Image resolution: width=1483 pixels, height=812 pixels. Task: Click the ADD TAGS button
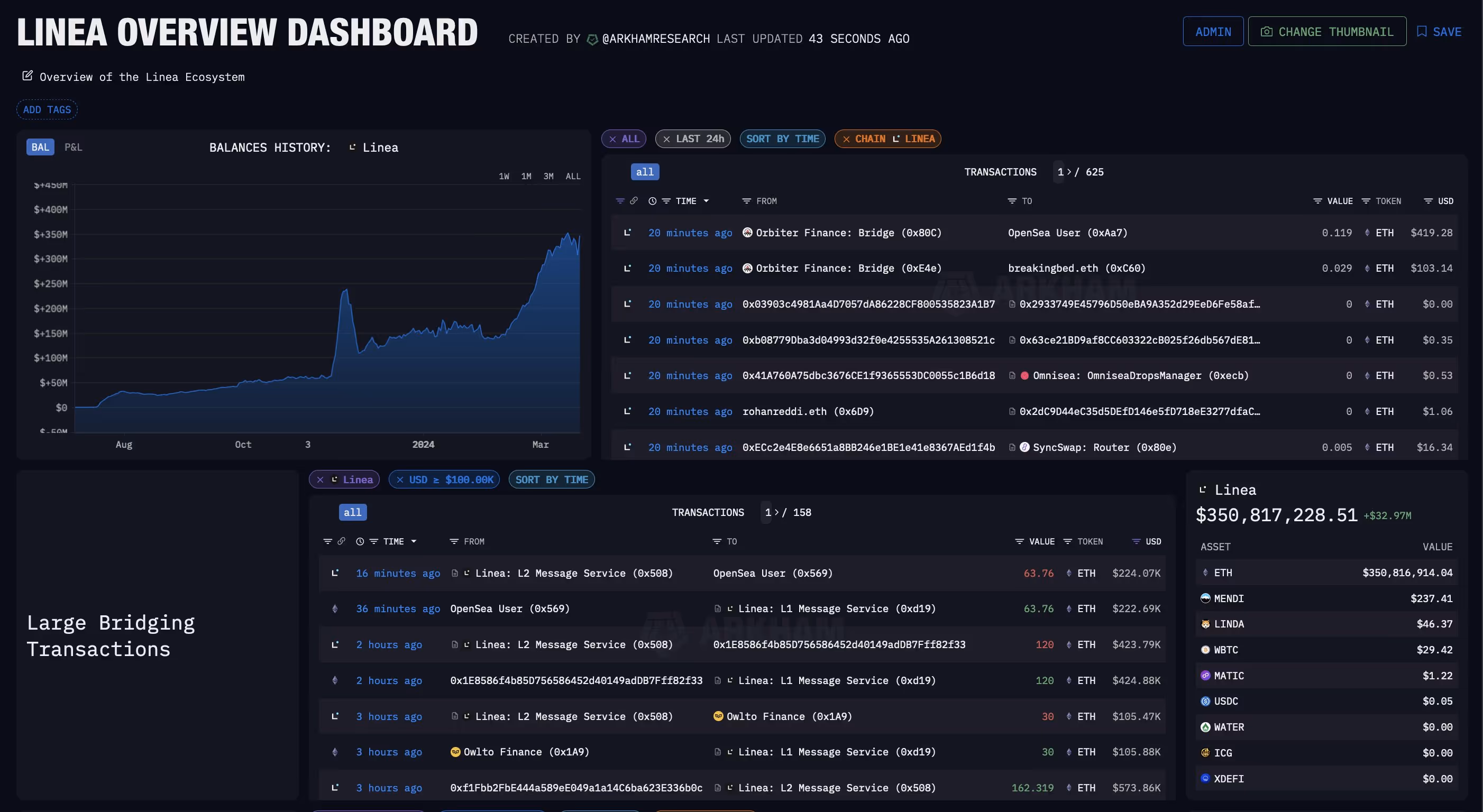point(47,109)
